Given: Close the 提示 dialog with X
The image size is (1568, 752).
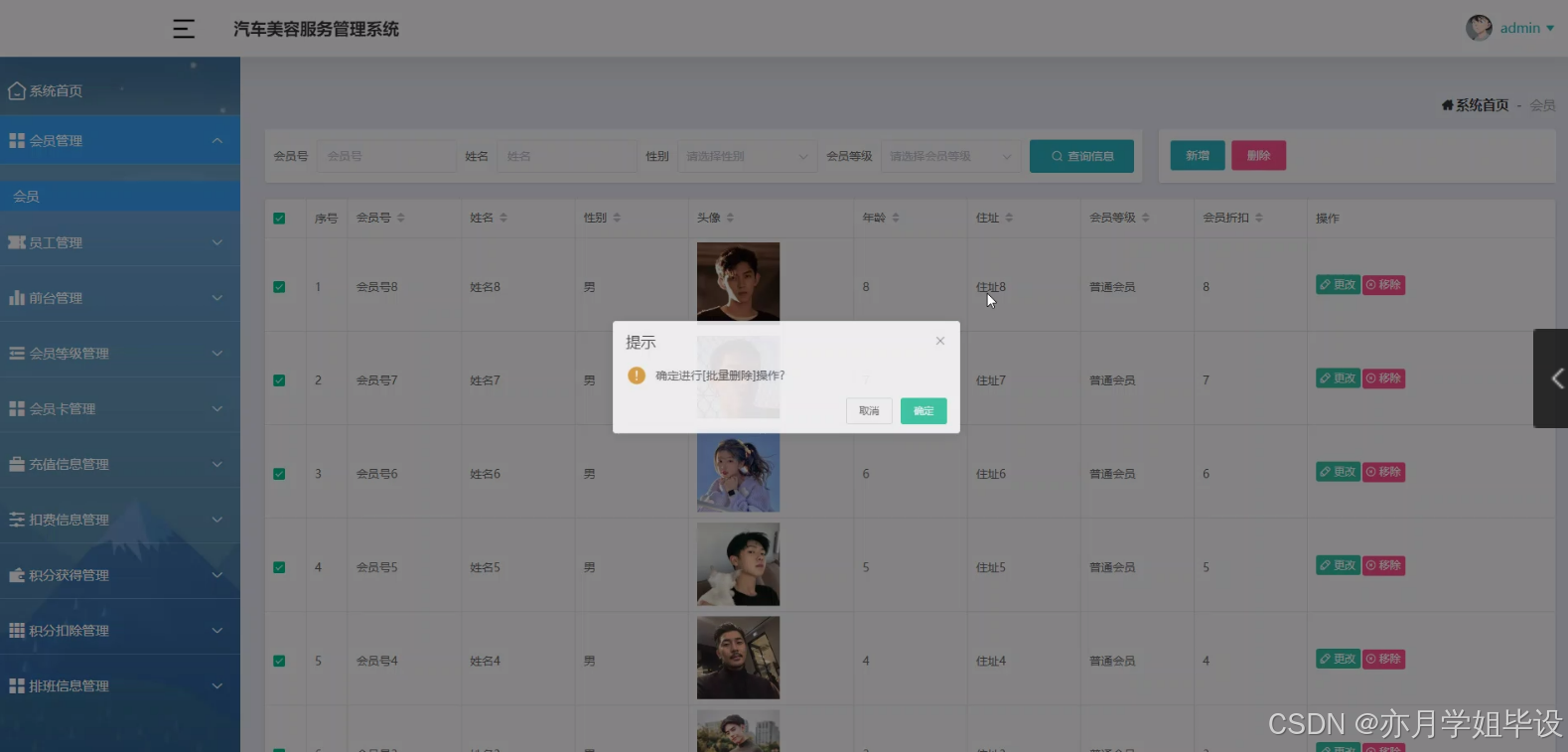Looking at the screenshot, I should coord(940,341).
